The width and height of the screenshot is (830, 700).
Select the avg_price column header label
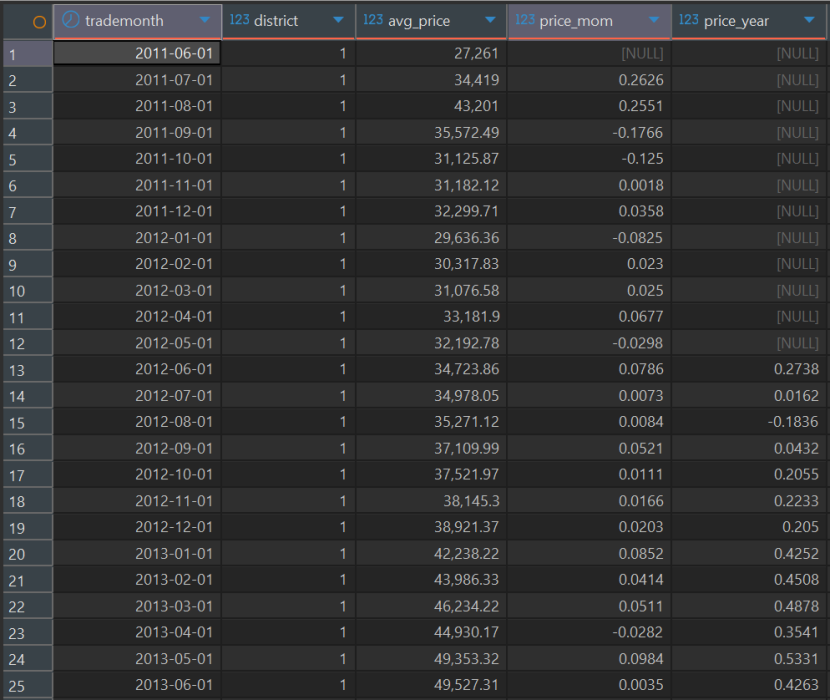419,21
